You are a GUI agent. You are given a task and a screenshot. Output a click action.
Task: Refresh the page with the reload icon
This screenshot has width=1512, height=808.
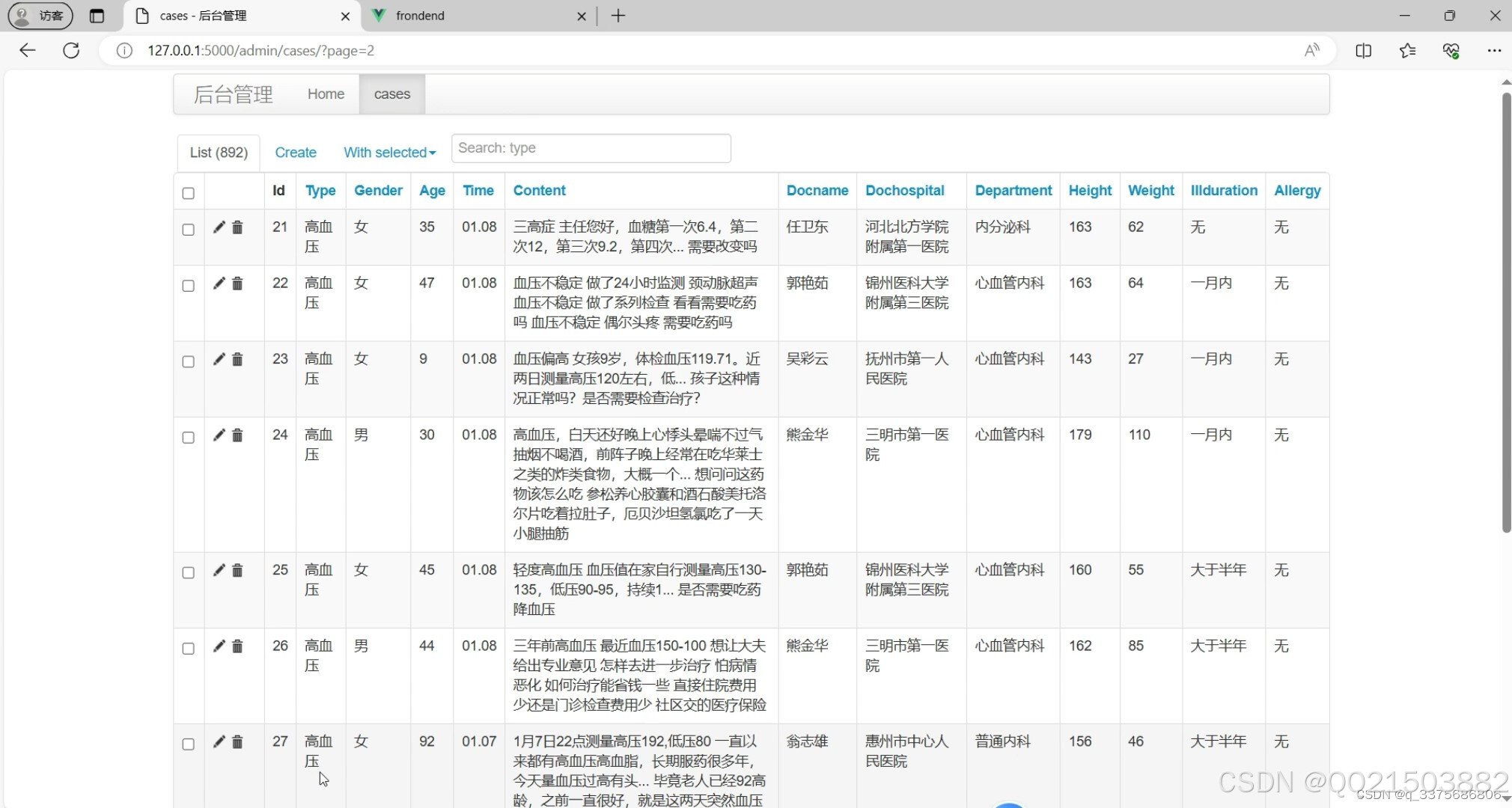point(71,50)
